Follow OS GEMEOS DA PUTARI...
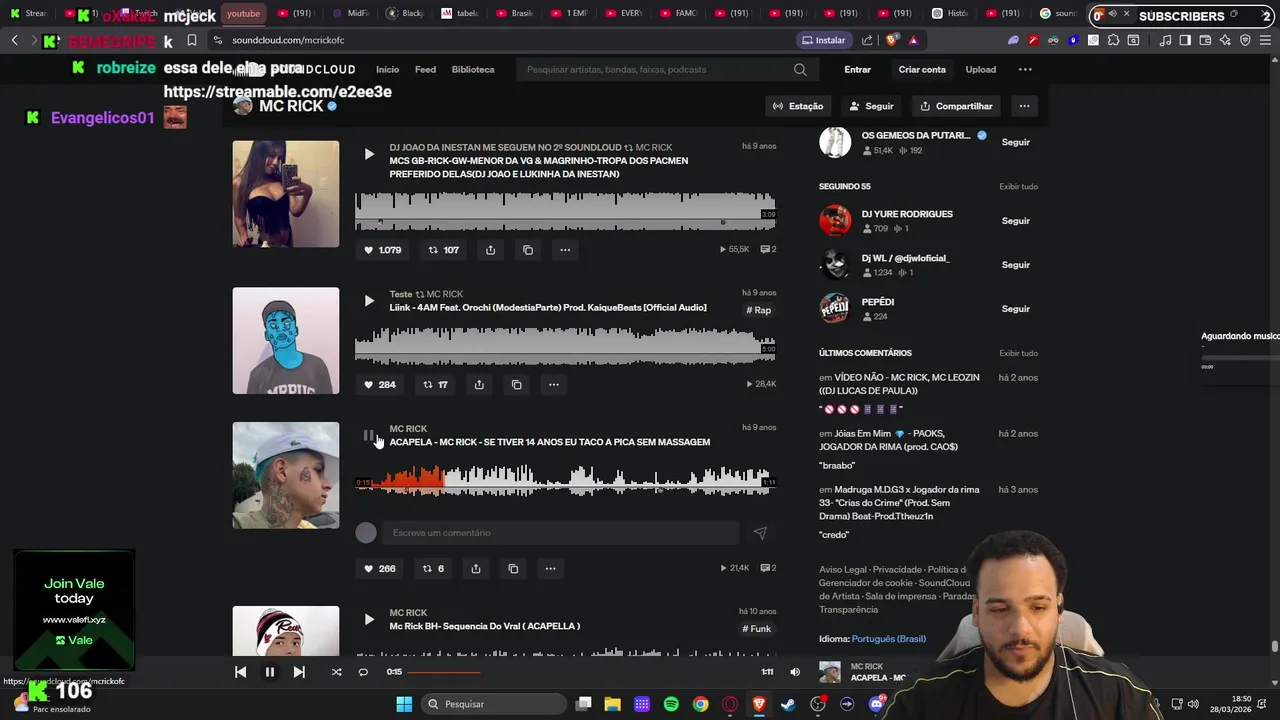1280x720 pixels. (1015, 142)
